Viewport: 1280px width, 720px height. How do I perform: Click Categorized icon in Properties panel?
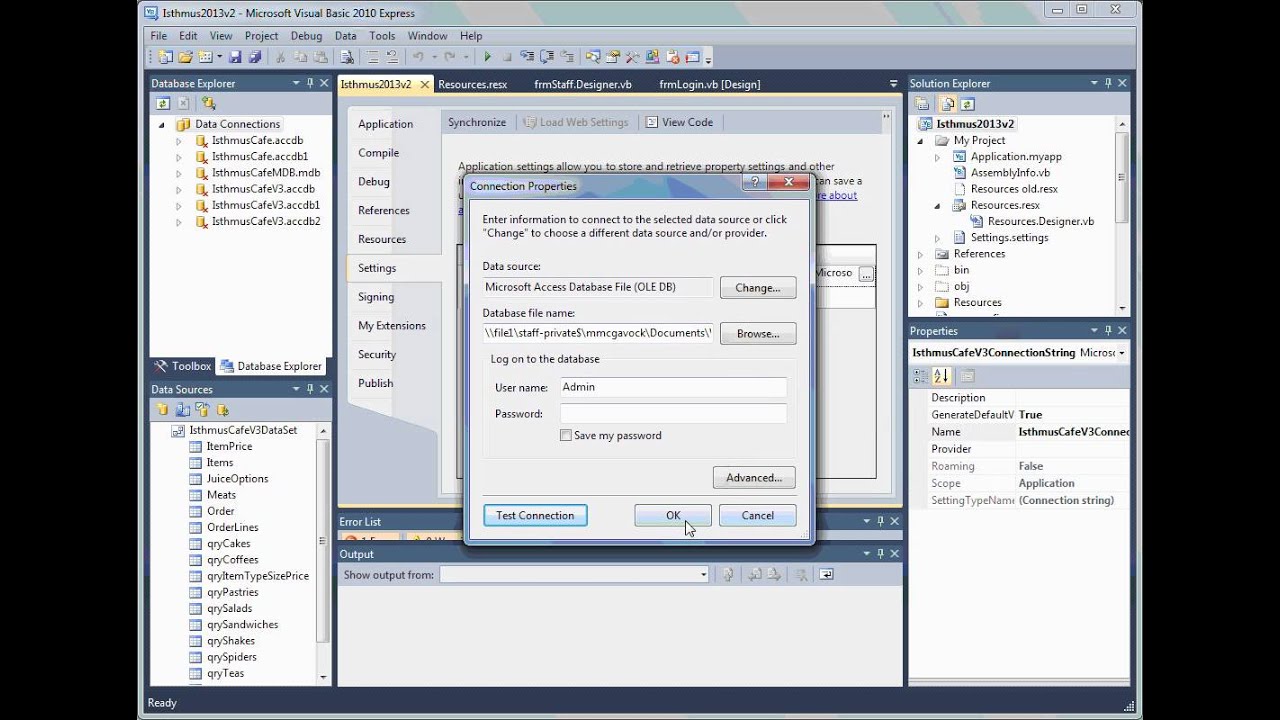click(x=922, y=376)
